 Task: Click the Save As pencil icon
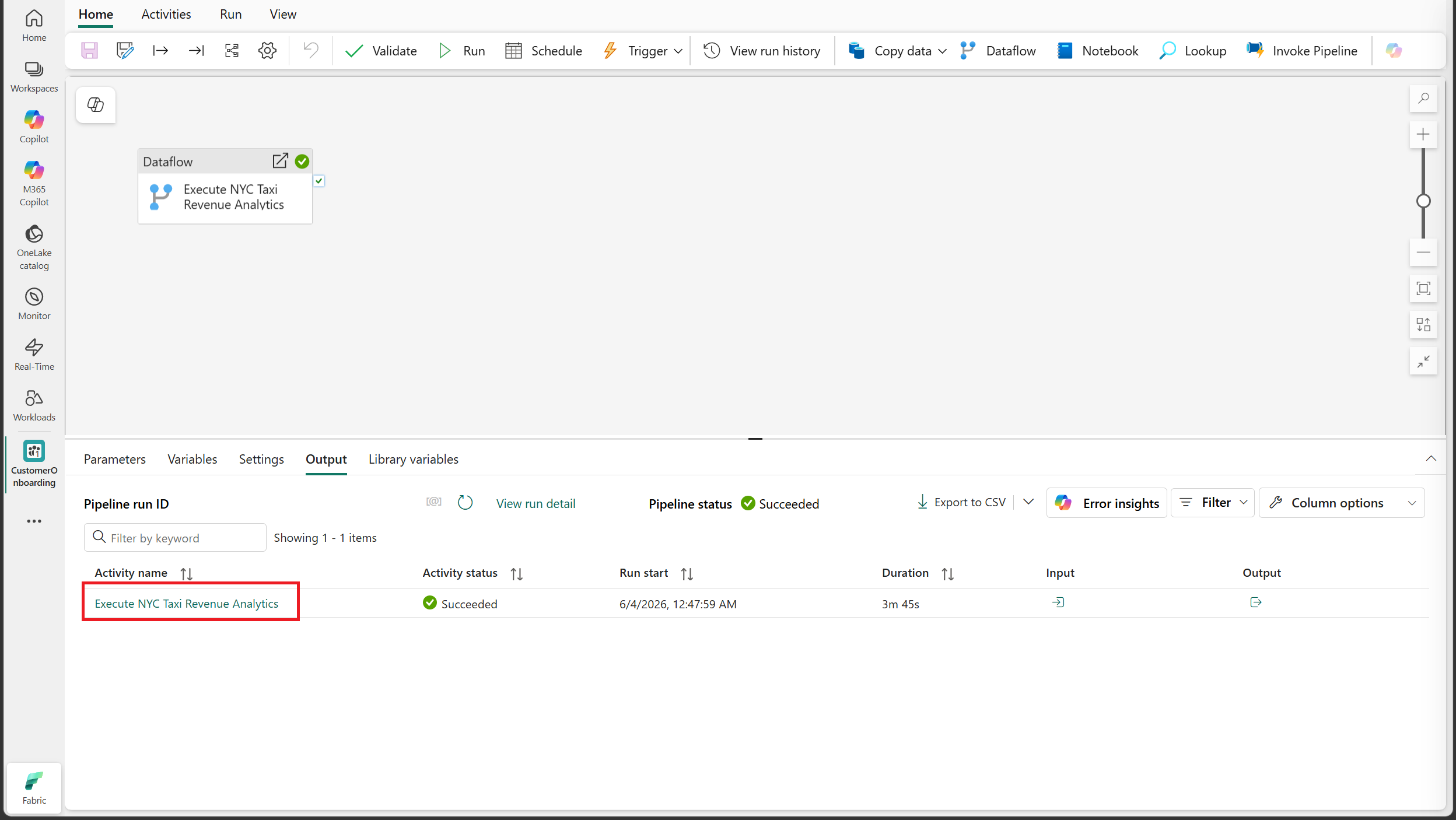[125, 51]
